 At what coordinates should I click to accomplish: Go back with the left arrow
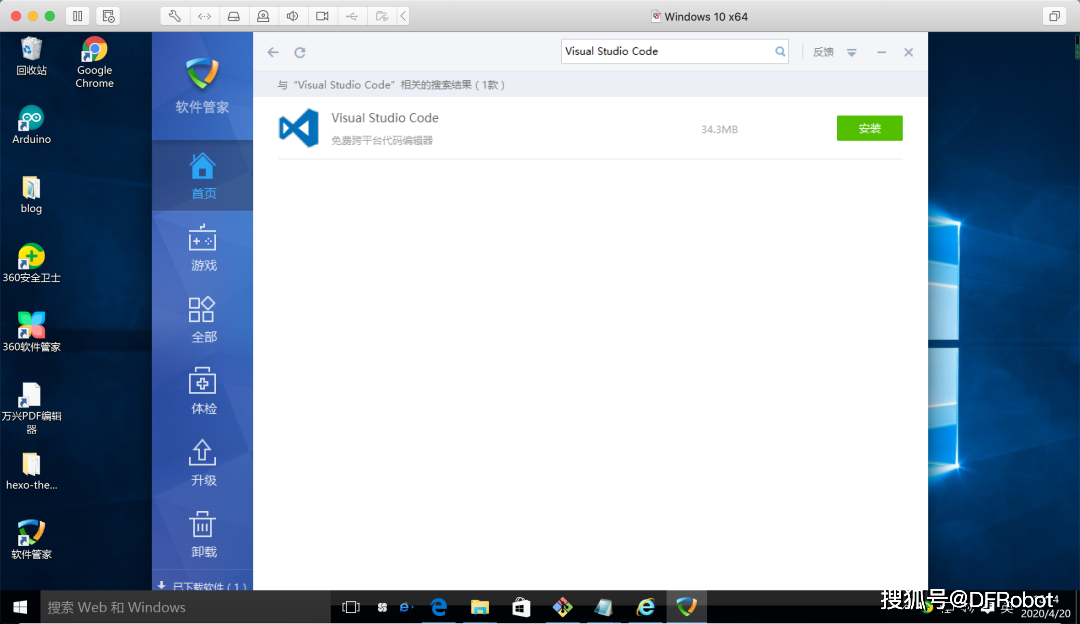click(273, 52)
